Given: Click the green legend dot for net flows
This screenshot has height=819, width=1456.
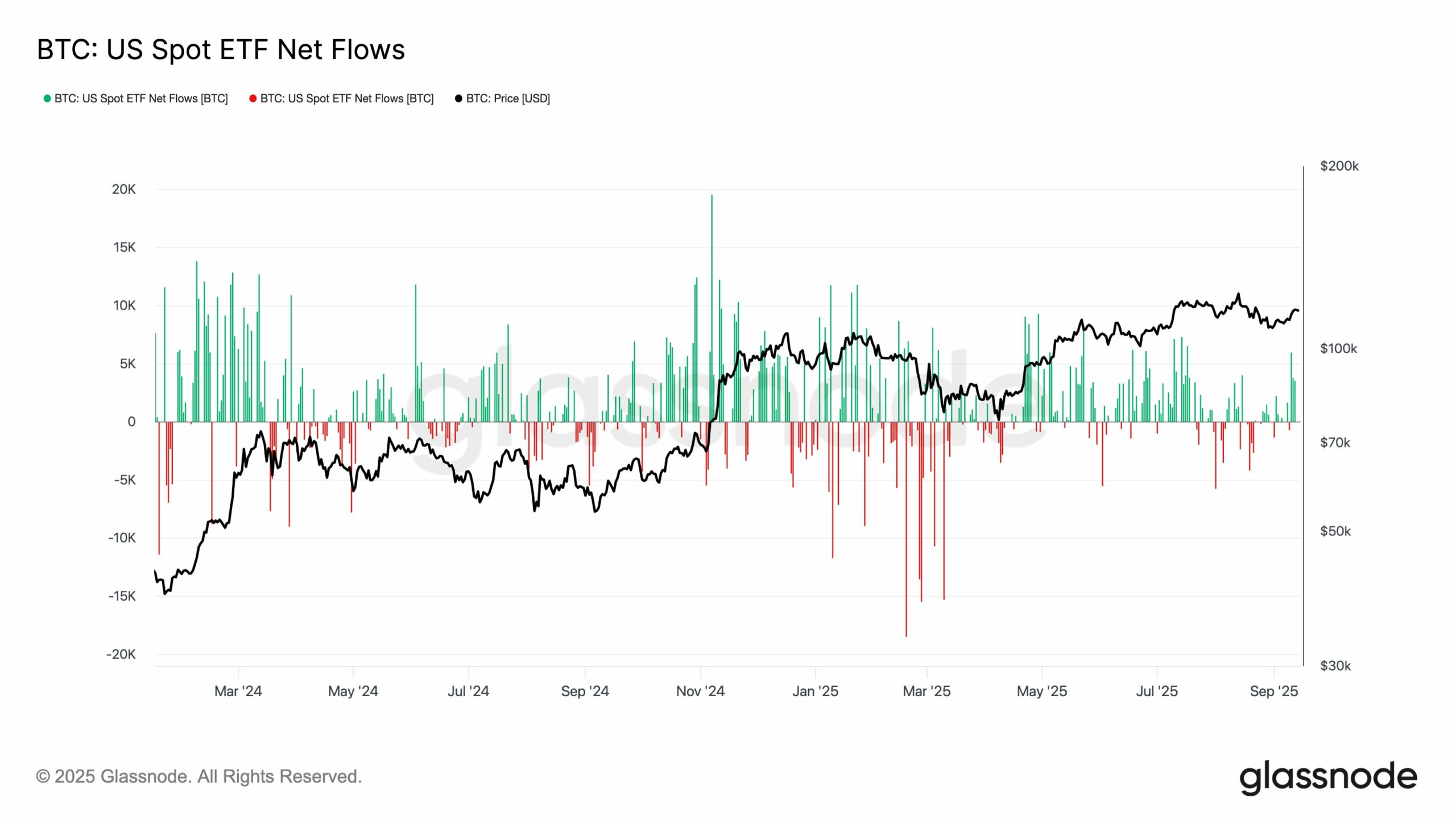Looking at the screenshot, I should point(47,98).
